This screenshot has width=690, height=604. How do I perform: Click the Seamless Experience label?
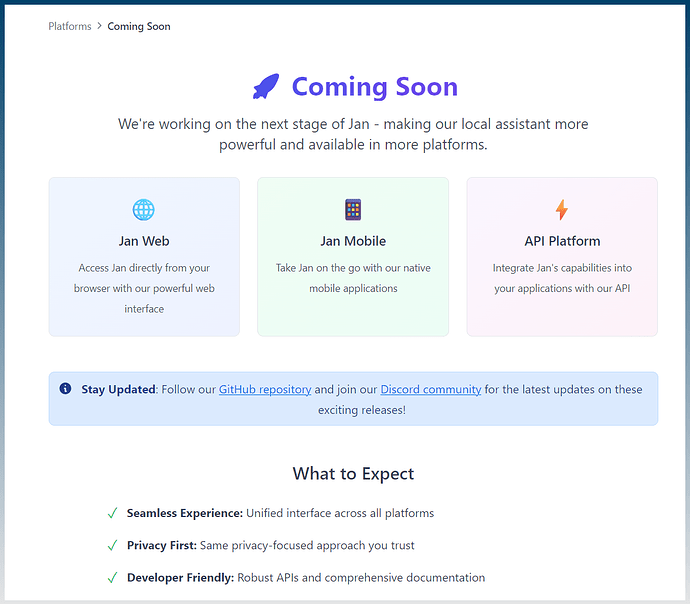pos(185,513)
